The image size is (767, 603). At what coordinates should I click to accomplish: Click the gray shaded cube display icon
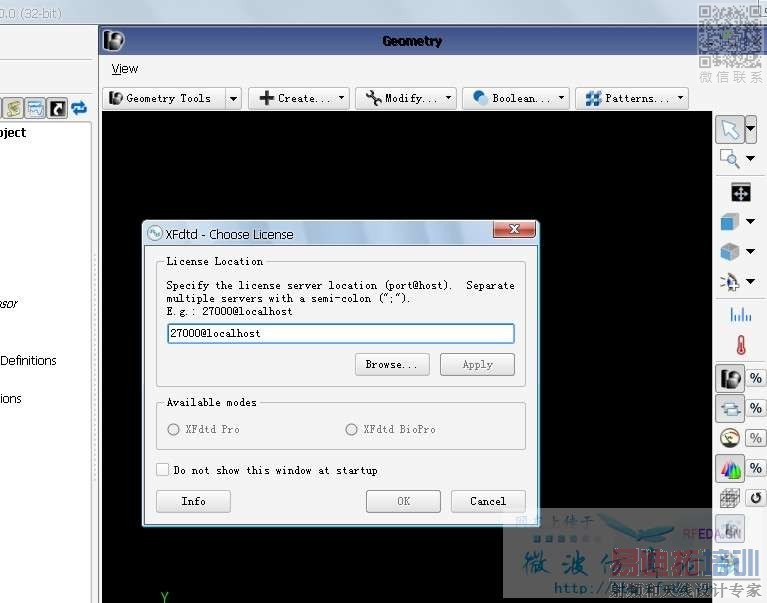(730, 252)
